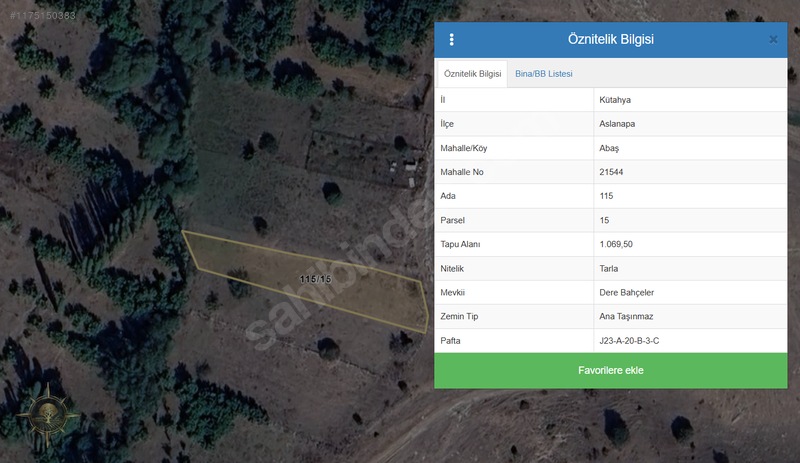Click the Öznitelik Bilgisi header title
Viewport: 800px width, 463px height.
click(610, 40)
